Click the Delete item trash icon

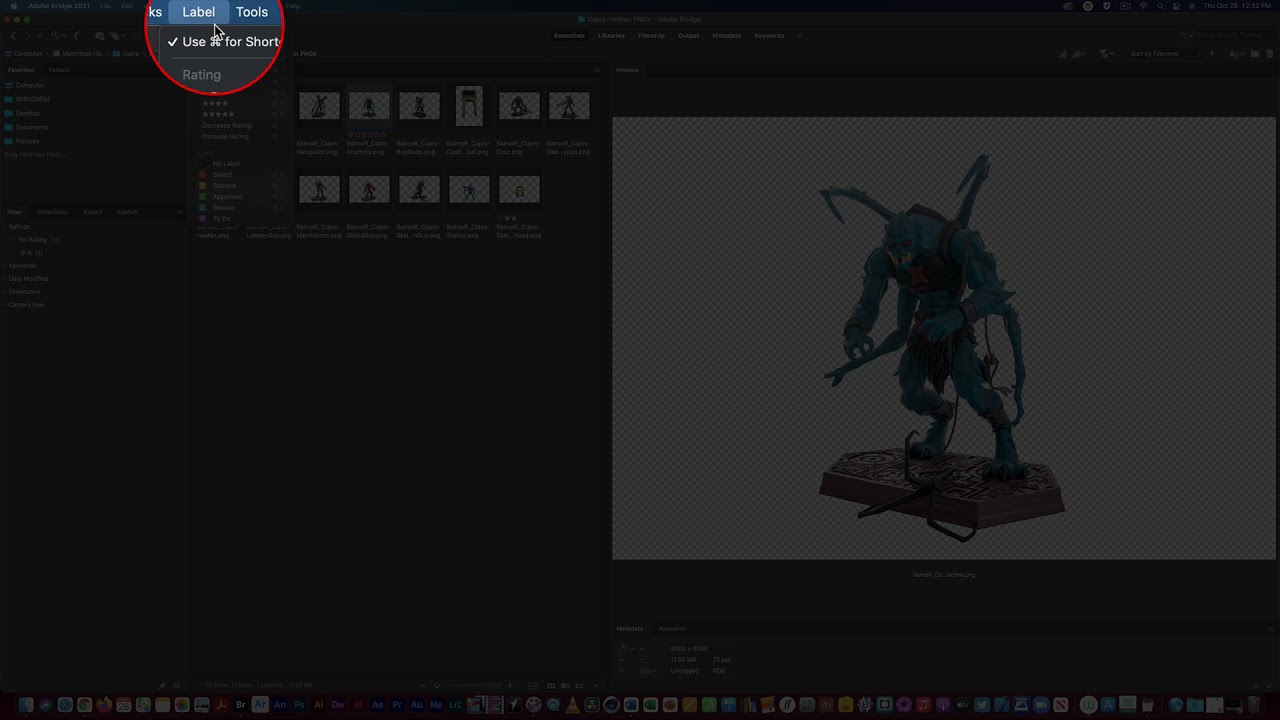[1269, 54]
